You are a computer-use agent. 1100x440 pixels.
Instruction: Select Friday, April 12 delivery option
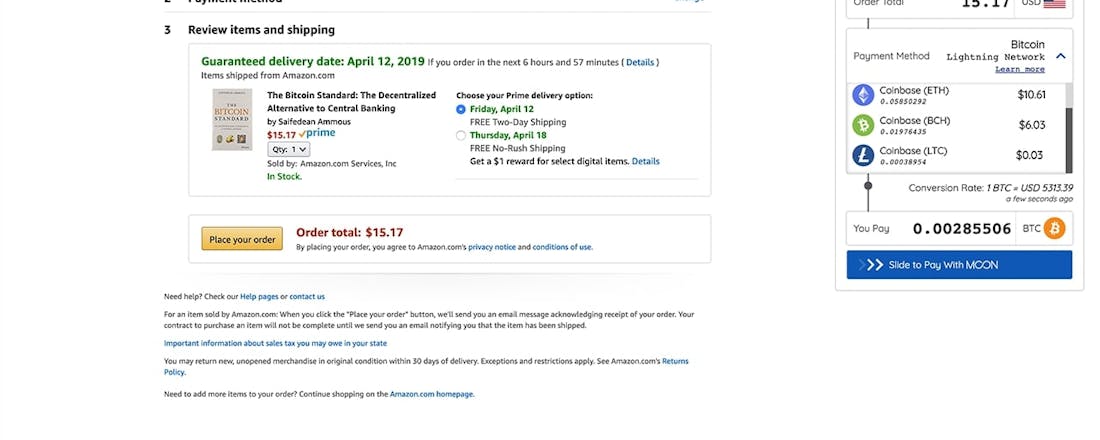(461, 109)
